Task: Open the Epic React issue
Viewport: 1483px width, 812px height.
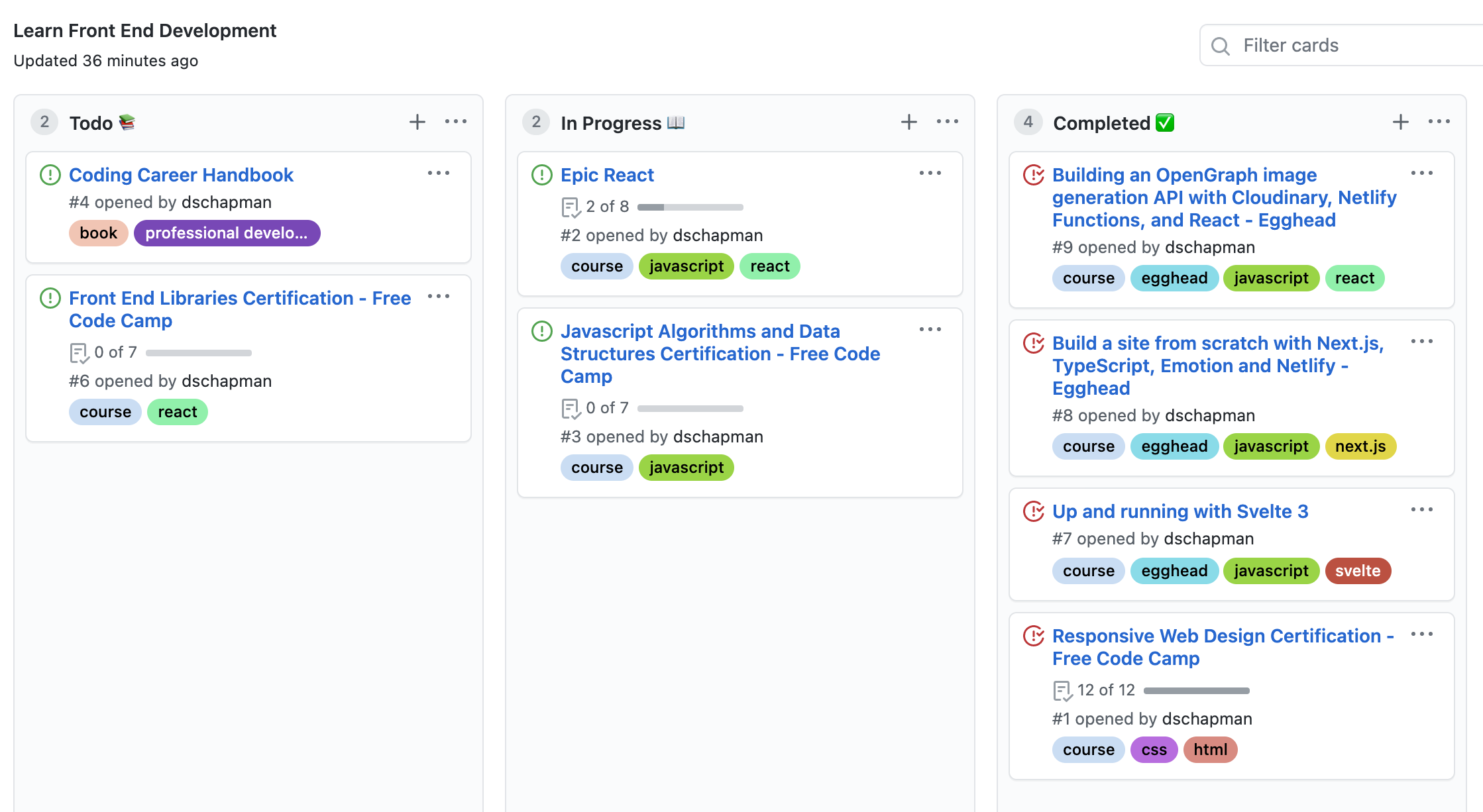Action: [607, 174]
